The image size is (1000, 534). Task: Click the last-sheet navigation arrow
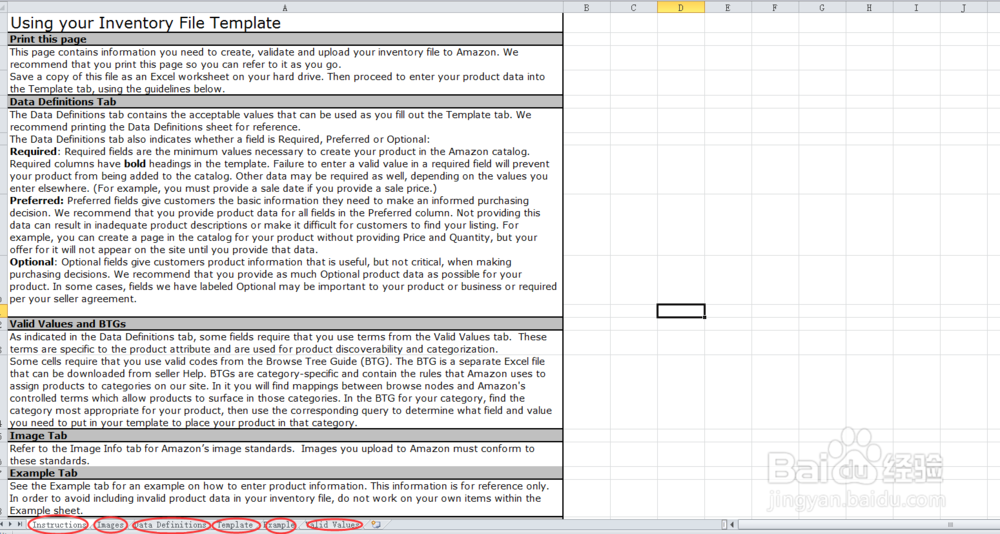pyautogui.click(x=21, y=524)
